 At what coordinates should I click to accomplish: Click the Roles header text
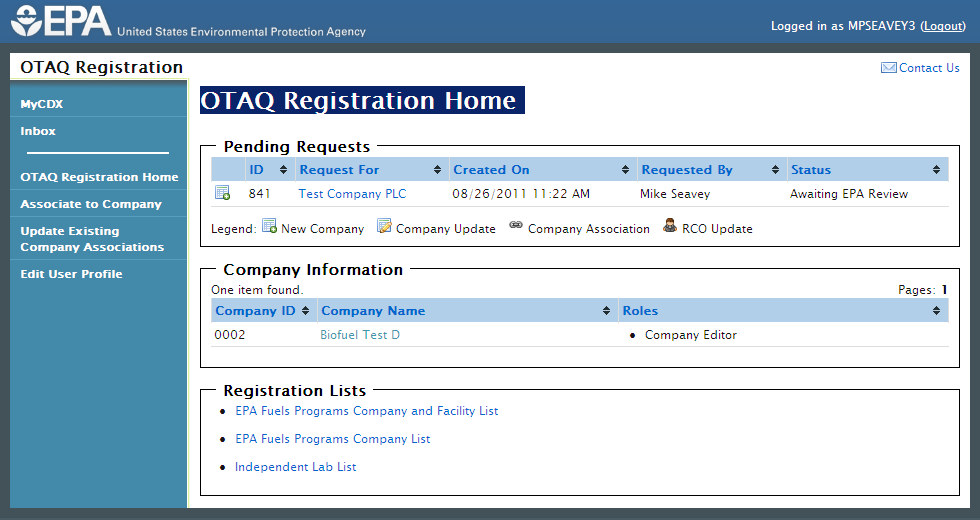640,311
